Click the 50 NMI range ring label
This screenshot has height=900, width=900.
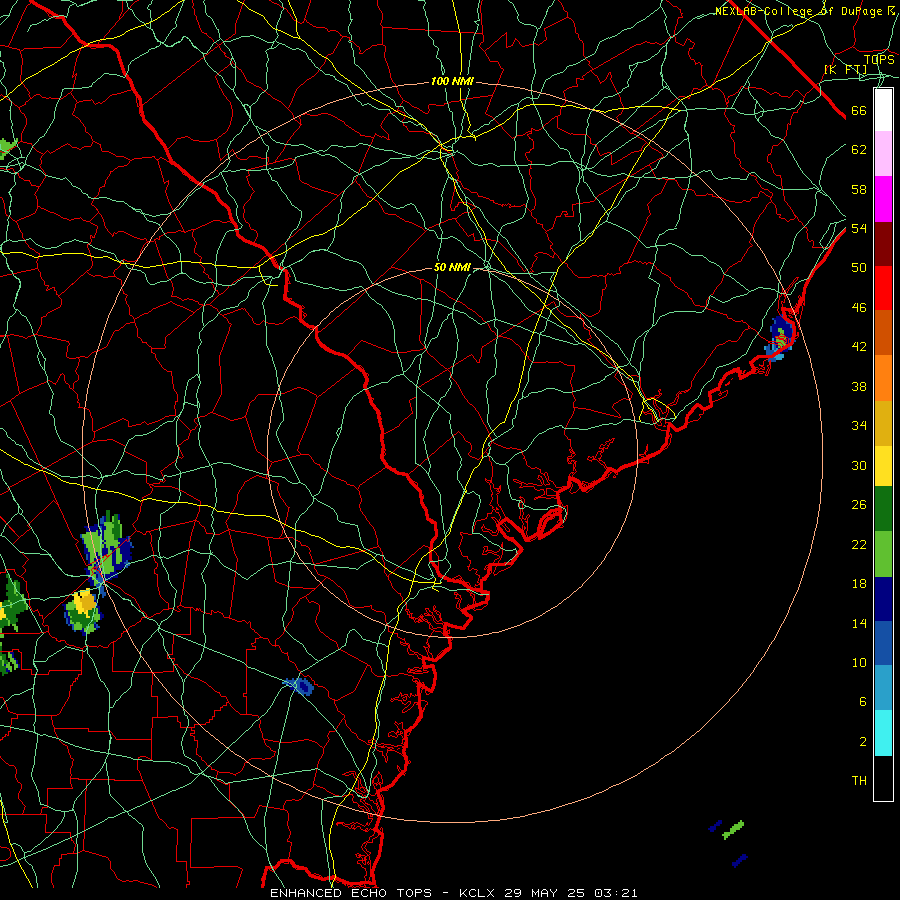(x=452, y=267)
